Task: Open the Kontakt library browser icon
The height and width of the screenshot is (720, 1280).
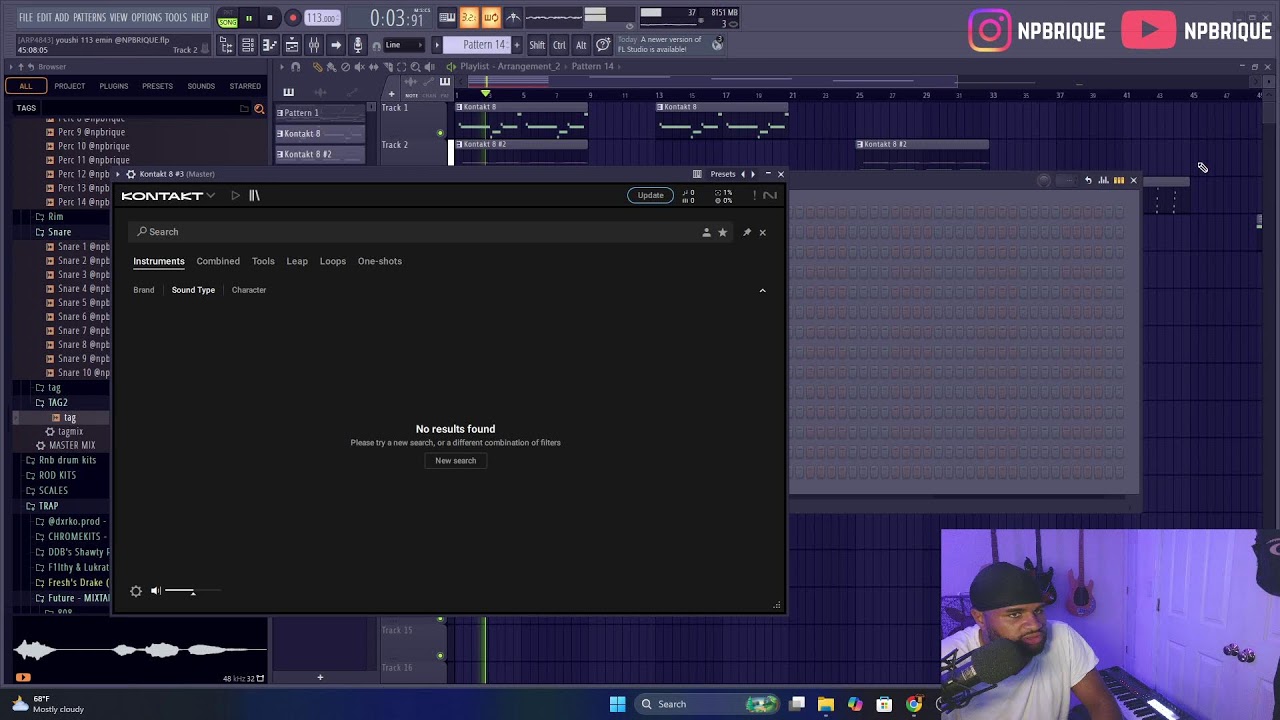Action: (x=254, y=196)
